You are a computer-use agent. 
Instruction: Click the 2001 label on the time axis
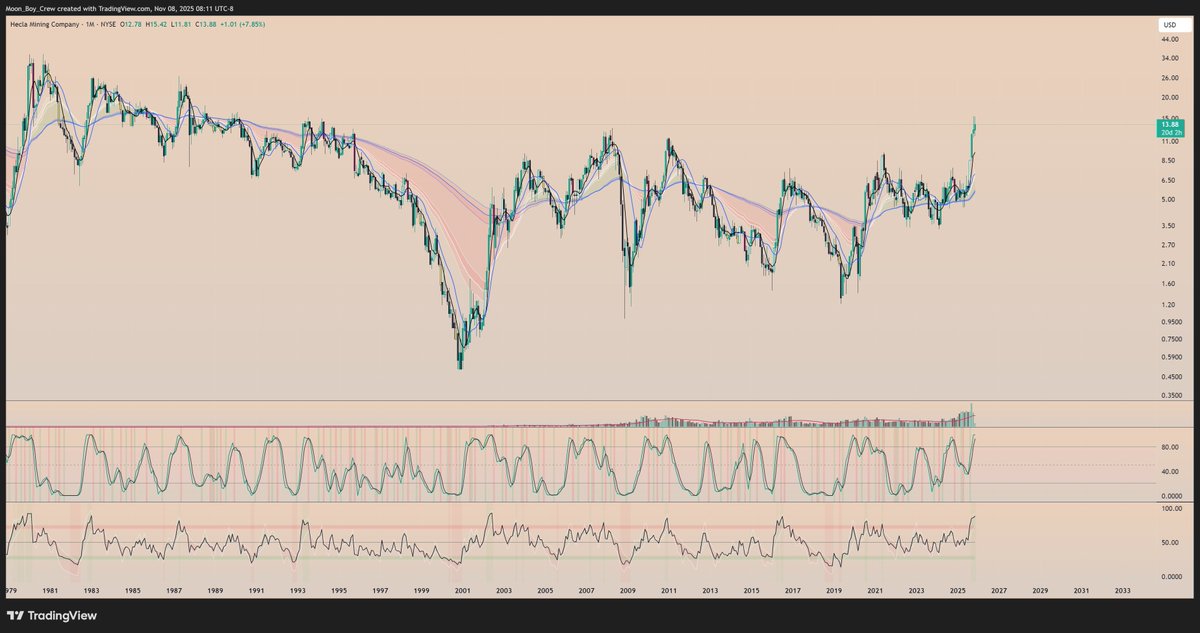coord(462,591)
